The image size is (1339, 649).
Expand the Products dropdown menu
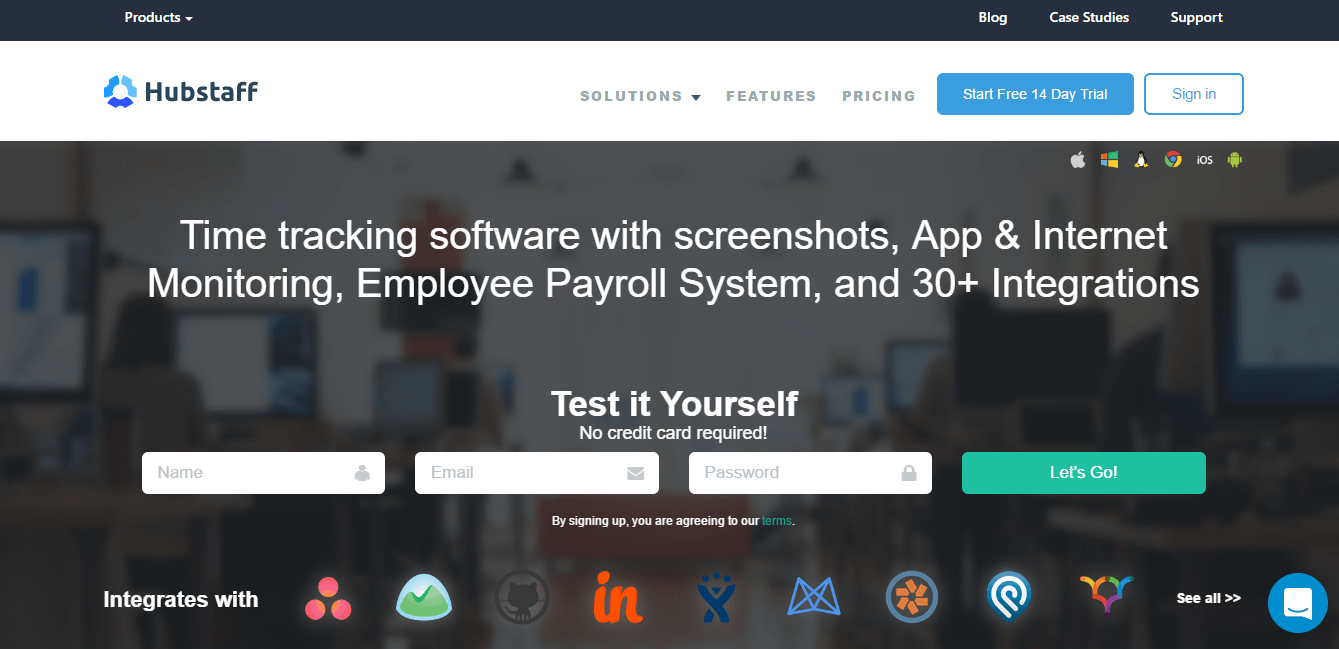[x=159, y=18]
